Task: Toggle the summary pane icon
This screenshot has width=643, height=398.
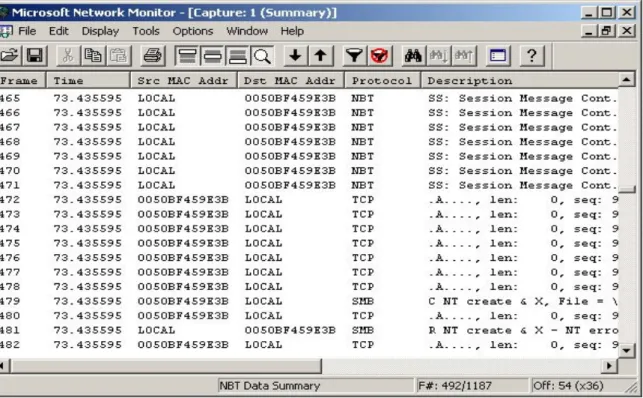Action: tap(187, 56)
